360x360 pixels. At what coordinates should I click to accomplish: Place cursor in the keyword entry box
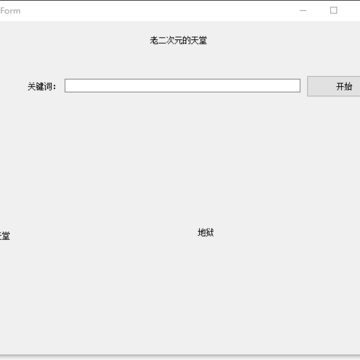point(182,86)
